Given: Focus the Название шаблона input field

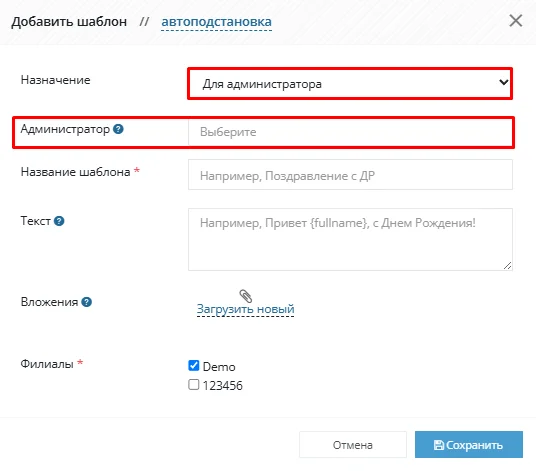Looking at the screenshot, I should (x=350, y=175).
